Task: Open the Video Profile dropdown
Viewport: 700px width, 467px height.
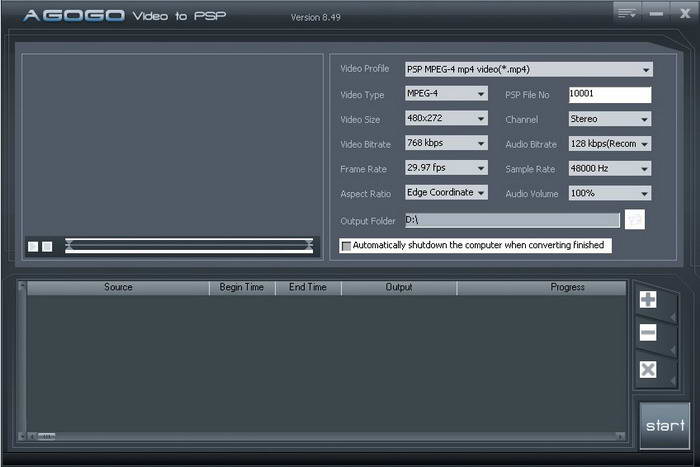Action: click(x=529, y=69)
